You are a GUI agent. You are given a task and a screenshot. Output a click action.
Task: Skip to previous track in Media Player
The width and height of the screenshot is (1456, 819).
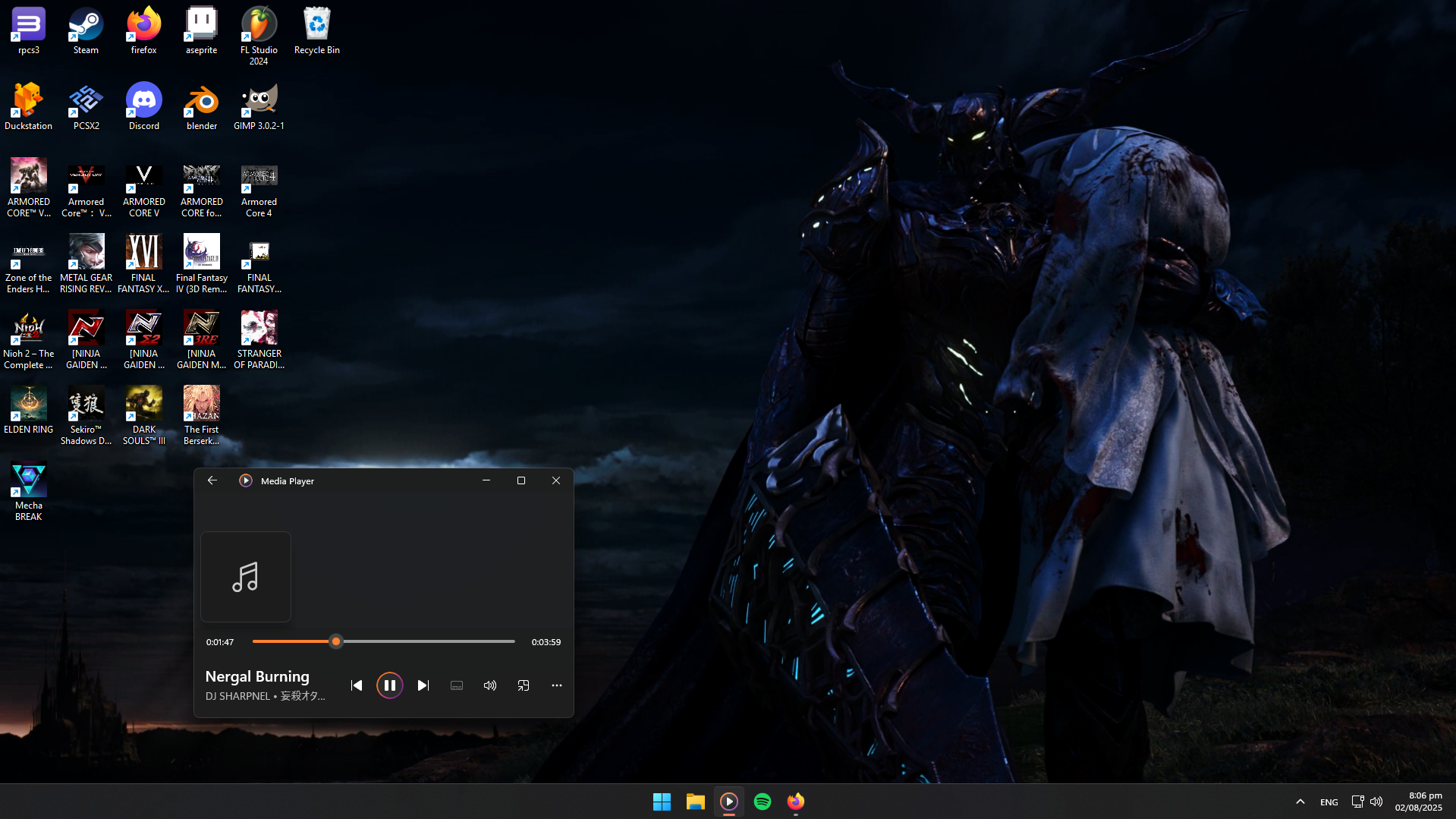coord(356,685)
